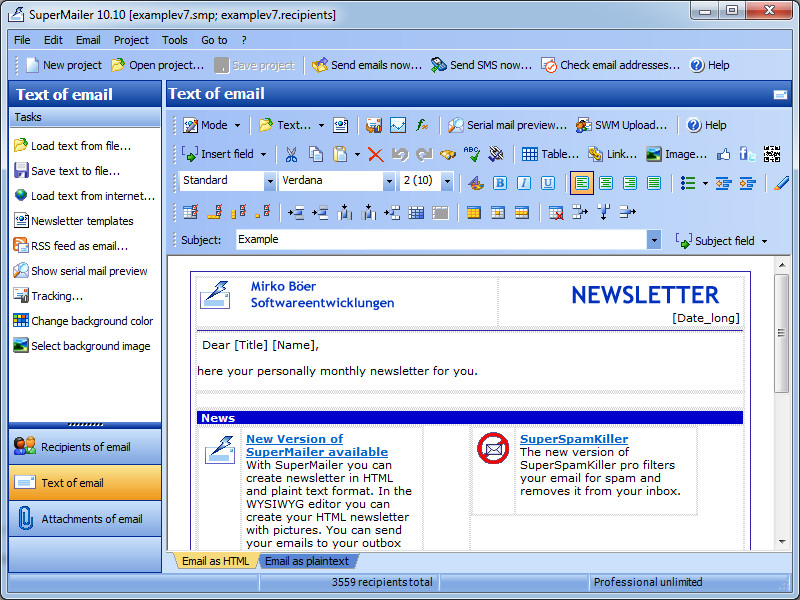Click New Version of SuperMailer available link

click(x=317, y=445)
